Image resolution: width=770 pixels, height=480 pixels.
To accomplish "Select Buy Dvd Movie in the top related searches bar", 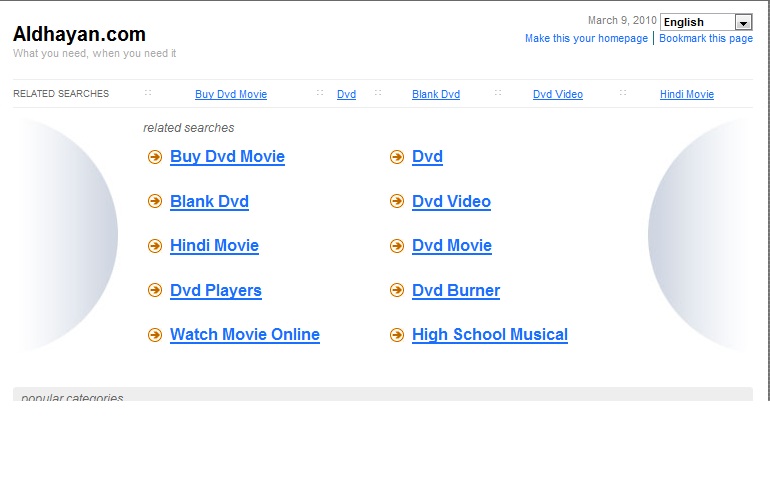I will click(231, 94).
